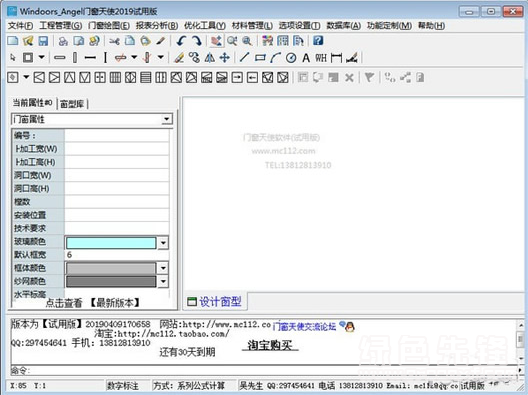Click the 还有30天到期 text

187,353
